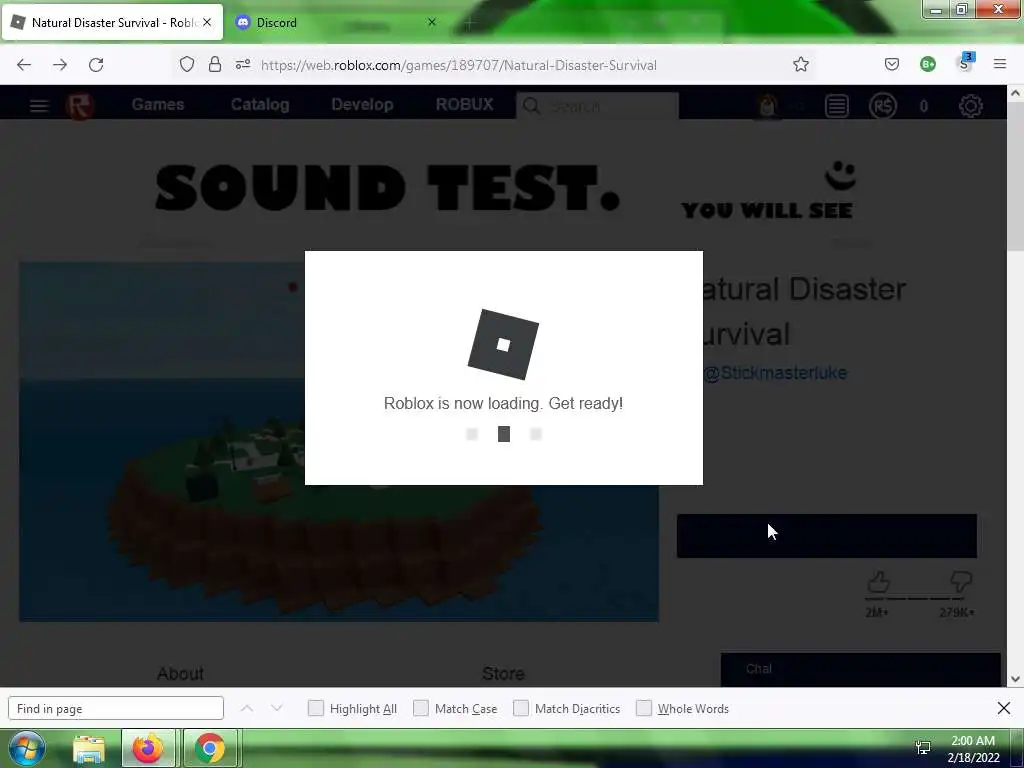Open the Develop menu item
1024x768 pixels.
362,104
